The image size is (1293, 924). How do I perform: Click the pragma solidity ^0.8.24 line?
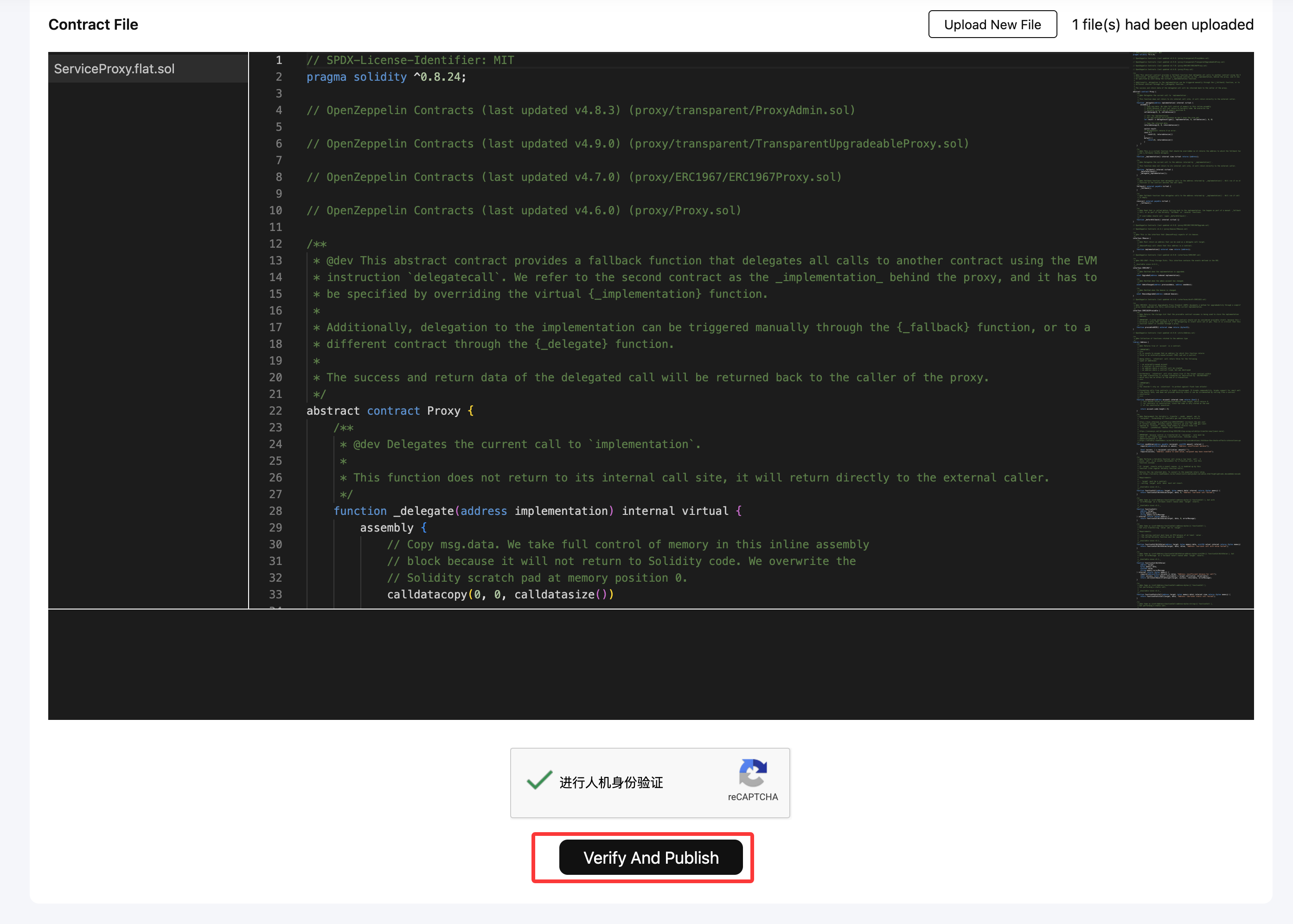tap(386, 77)
